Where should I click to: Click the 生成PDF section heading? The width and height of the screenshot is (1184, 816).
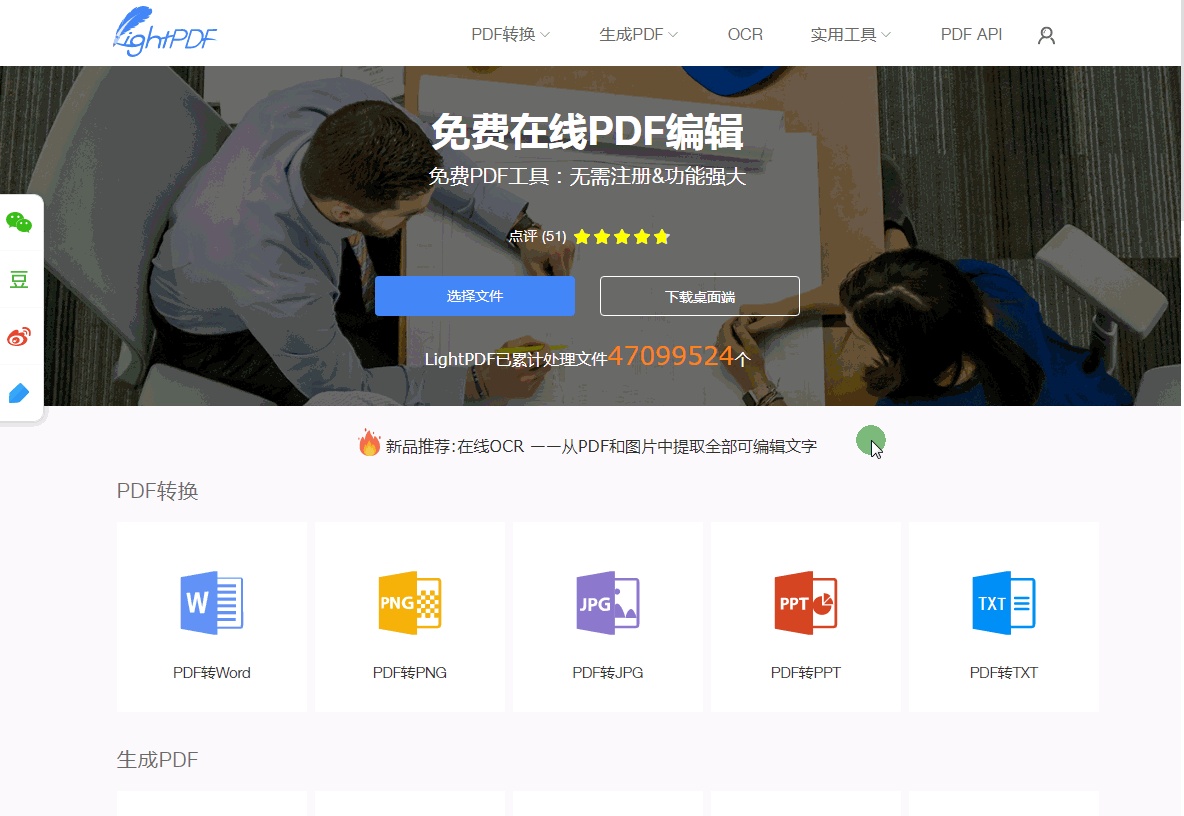point(157,759)
